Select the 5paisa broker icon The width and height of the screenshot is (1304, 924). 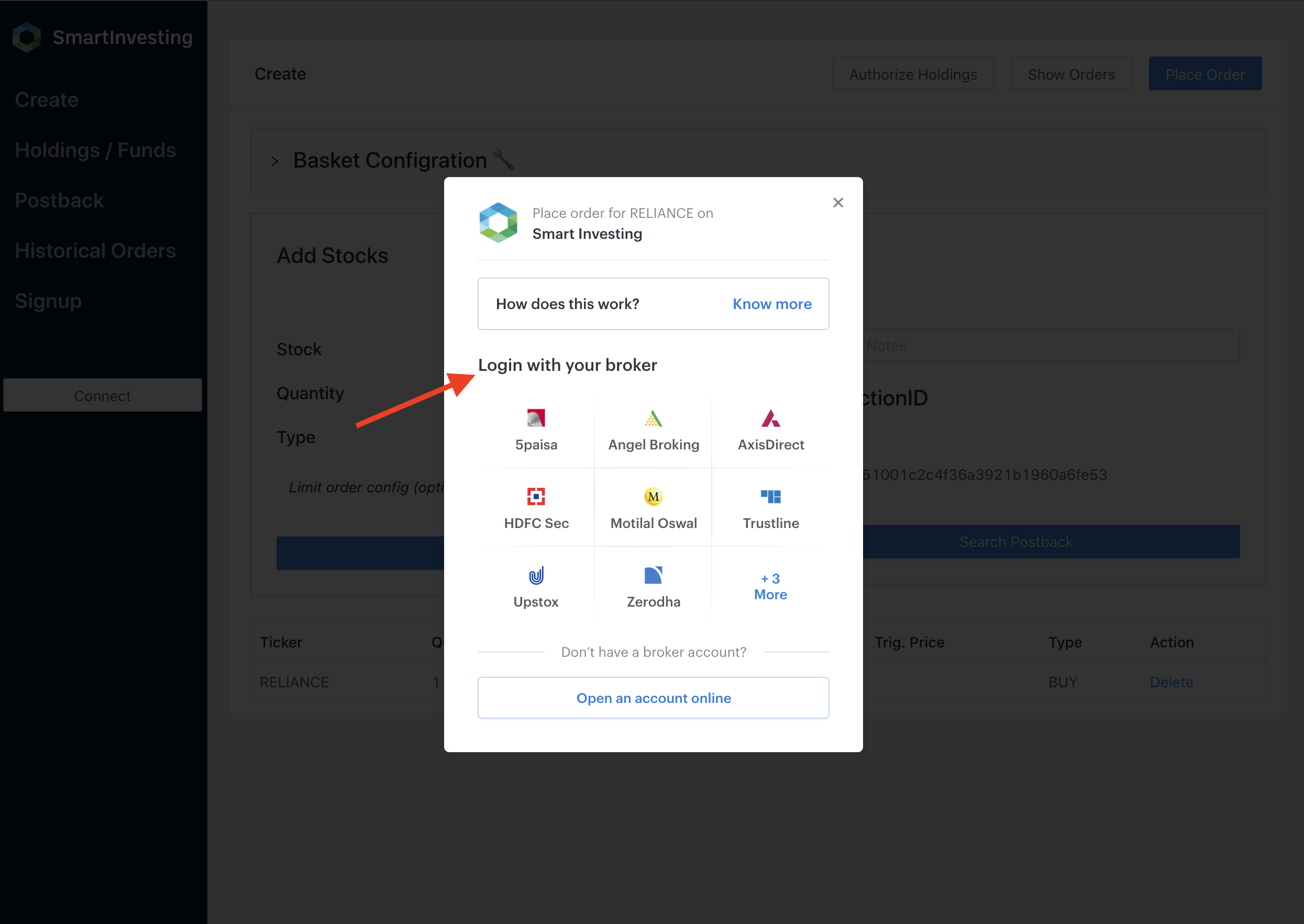(x=536, y=418)
